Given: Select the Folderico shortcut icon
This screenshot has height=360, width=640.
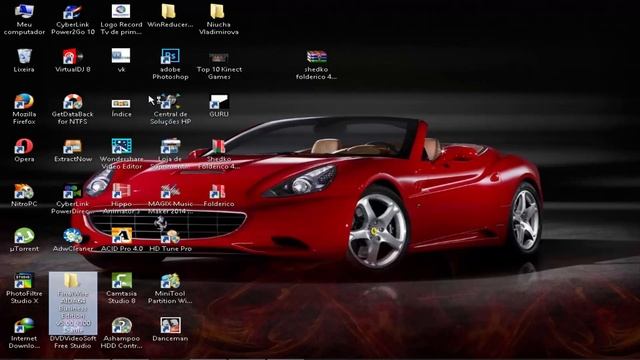Looking at the screenshot, I should click(219, 191).
